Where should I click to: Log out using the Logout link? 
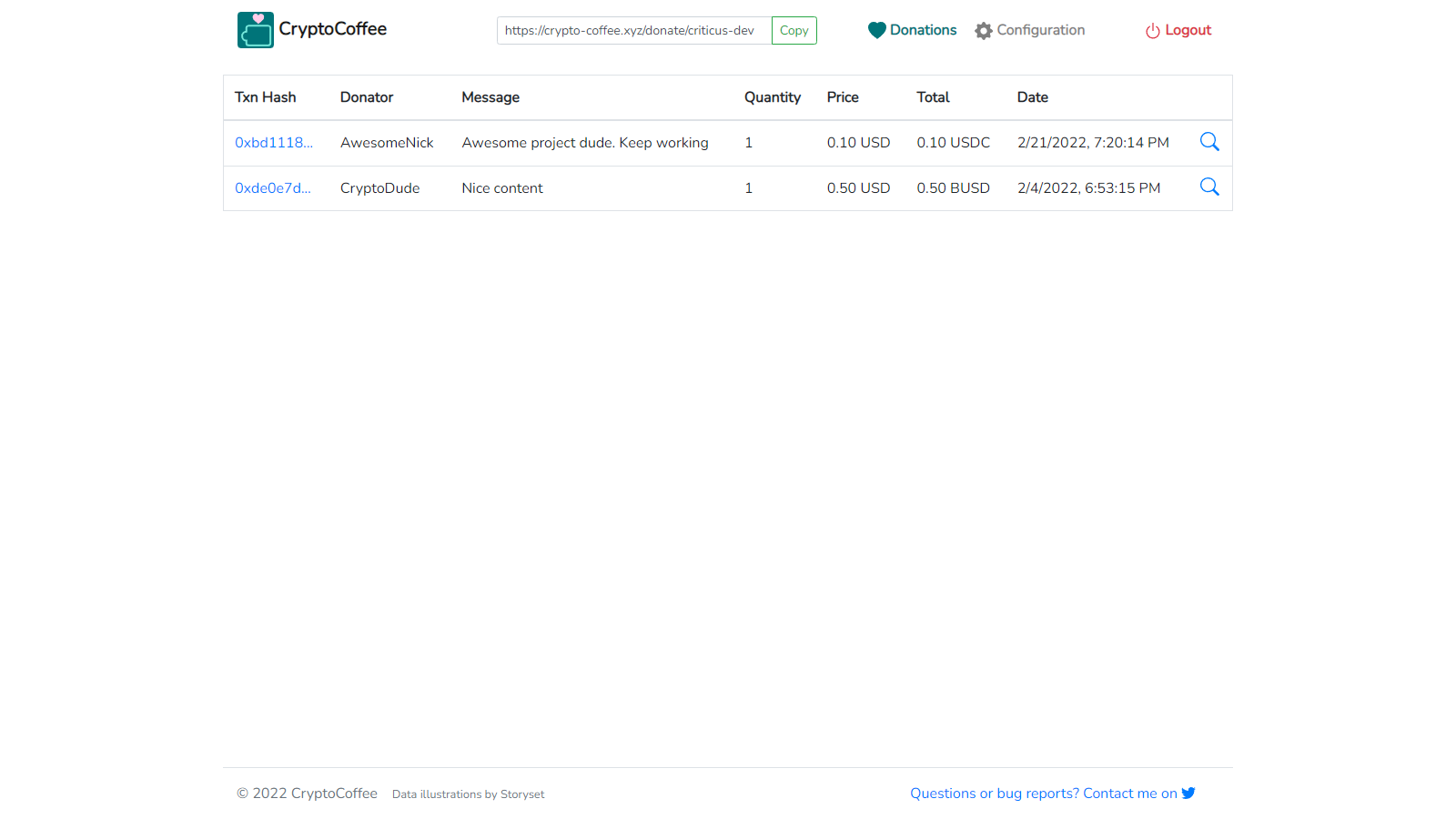(x=1188, y=30)
